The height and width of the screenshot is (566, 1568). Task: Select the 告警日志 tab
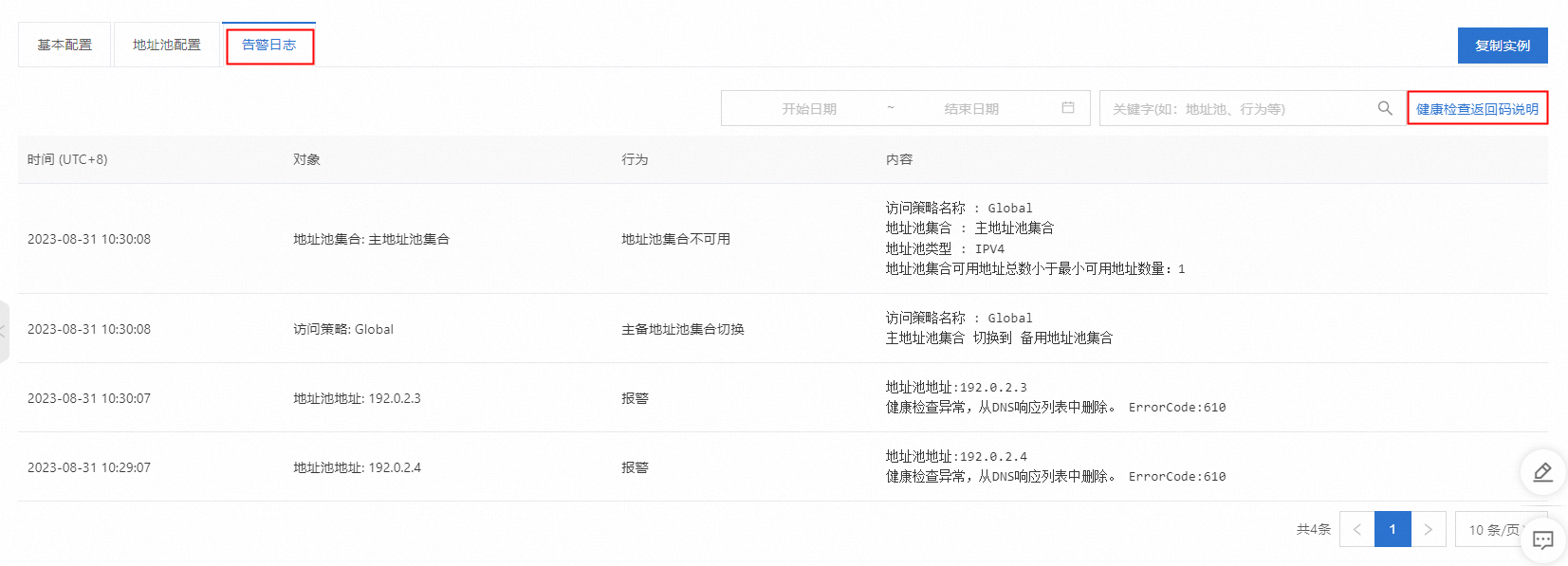[269, 45]
